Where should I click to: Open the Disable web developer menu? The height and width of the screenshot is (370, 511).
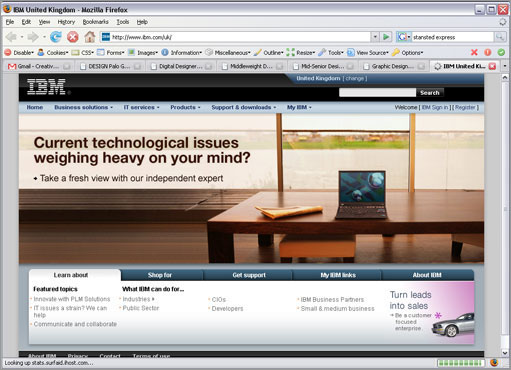tap(19, 53)
